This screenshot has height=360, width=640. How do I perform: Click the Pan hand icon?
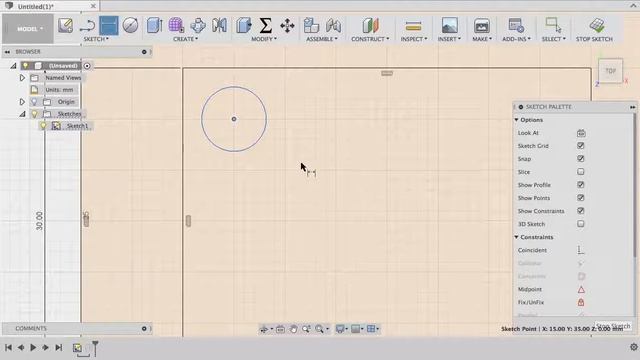[x=293, y=329]
